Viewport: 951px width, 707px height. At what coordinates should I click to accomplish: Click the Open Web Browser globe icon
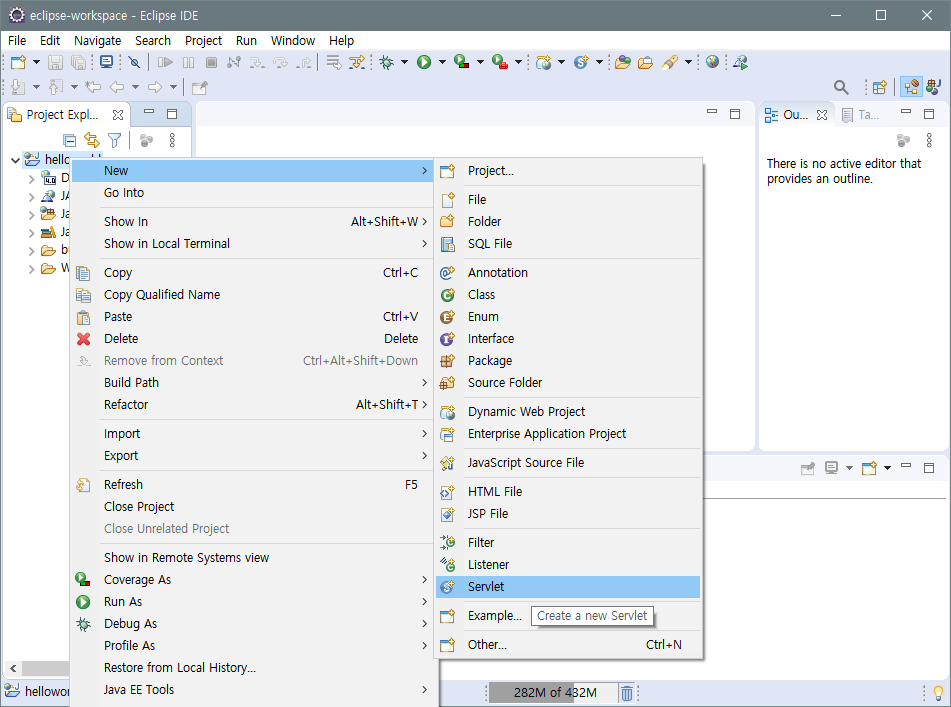(713, 62)
